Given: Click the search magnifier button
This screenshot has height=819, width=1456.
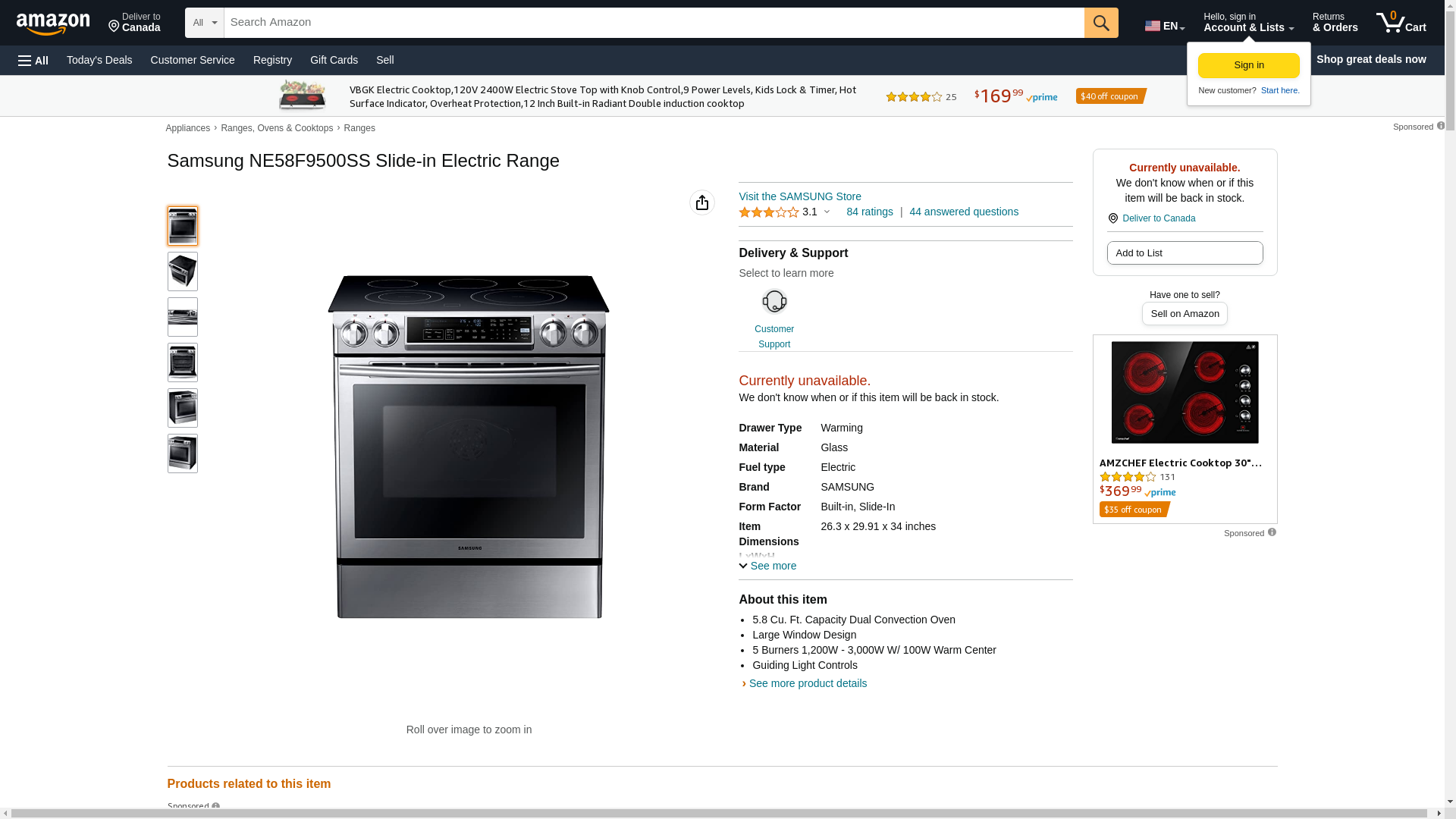Looking at the screenshot, I should click(1101, 23).
